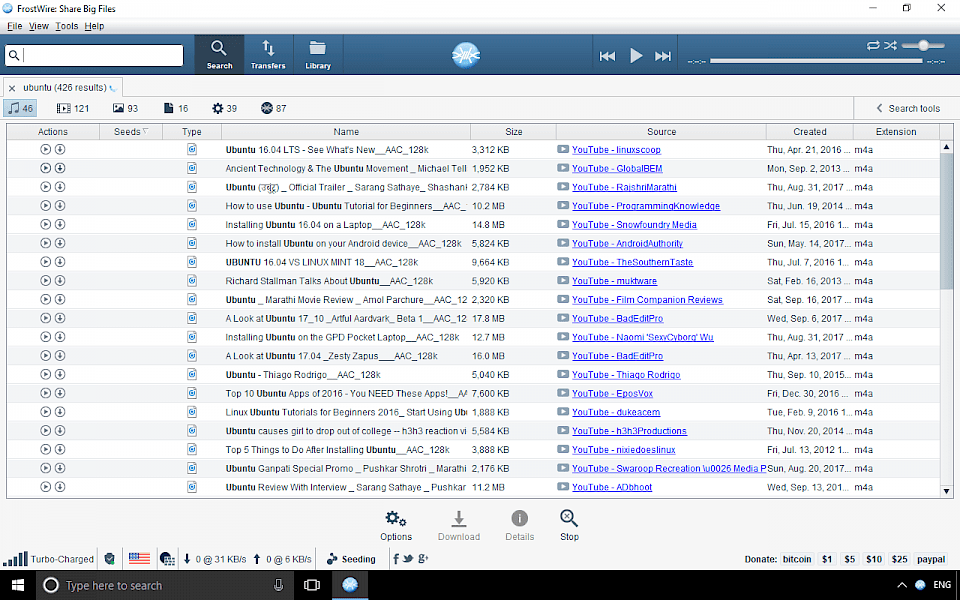Sort results by Size column header
Image resolution: width=960 pixels, height=600 pixels.
(x=514, y=132)
